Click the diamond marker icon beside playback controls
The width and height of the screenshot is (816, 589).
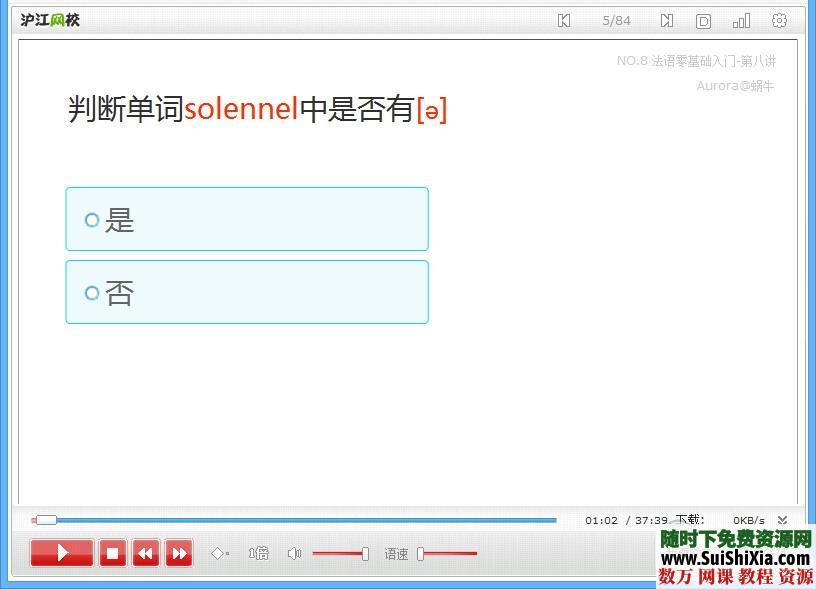[x=219, y=552]
